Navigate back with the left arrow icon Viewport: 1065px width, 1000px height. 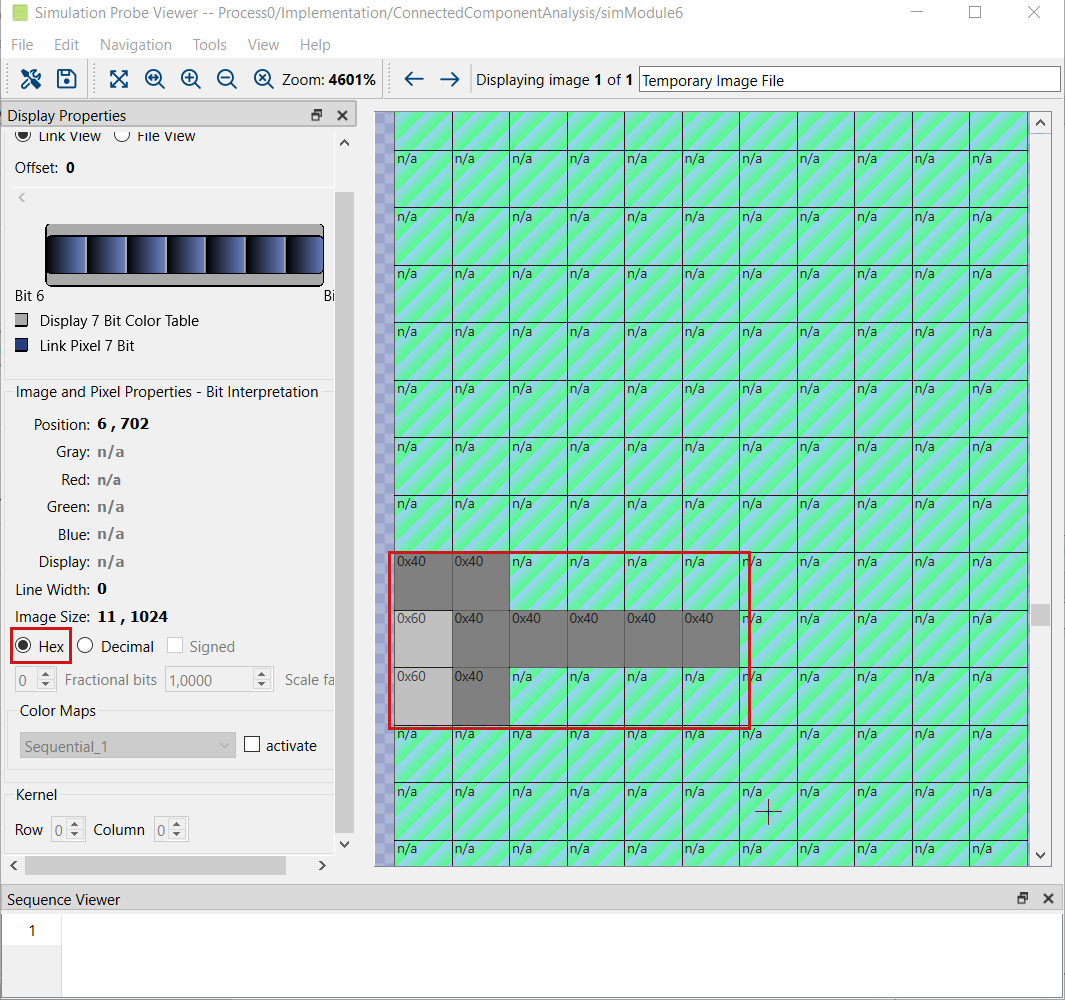tap(413, 78)
